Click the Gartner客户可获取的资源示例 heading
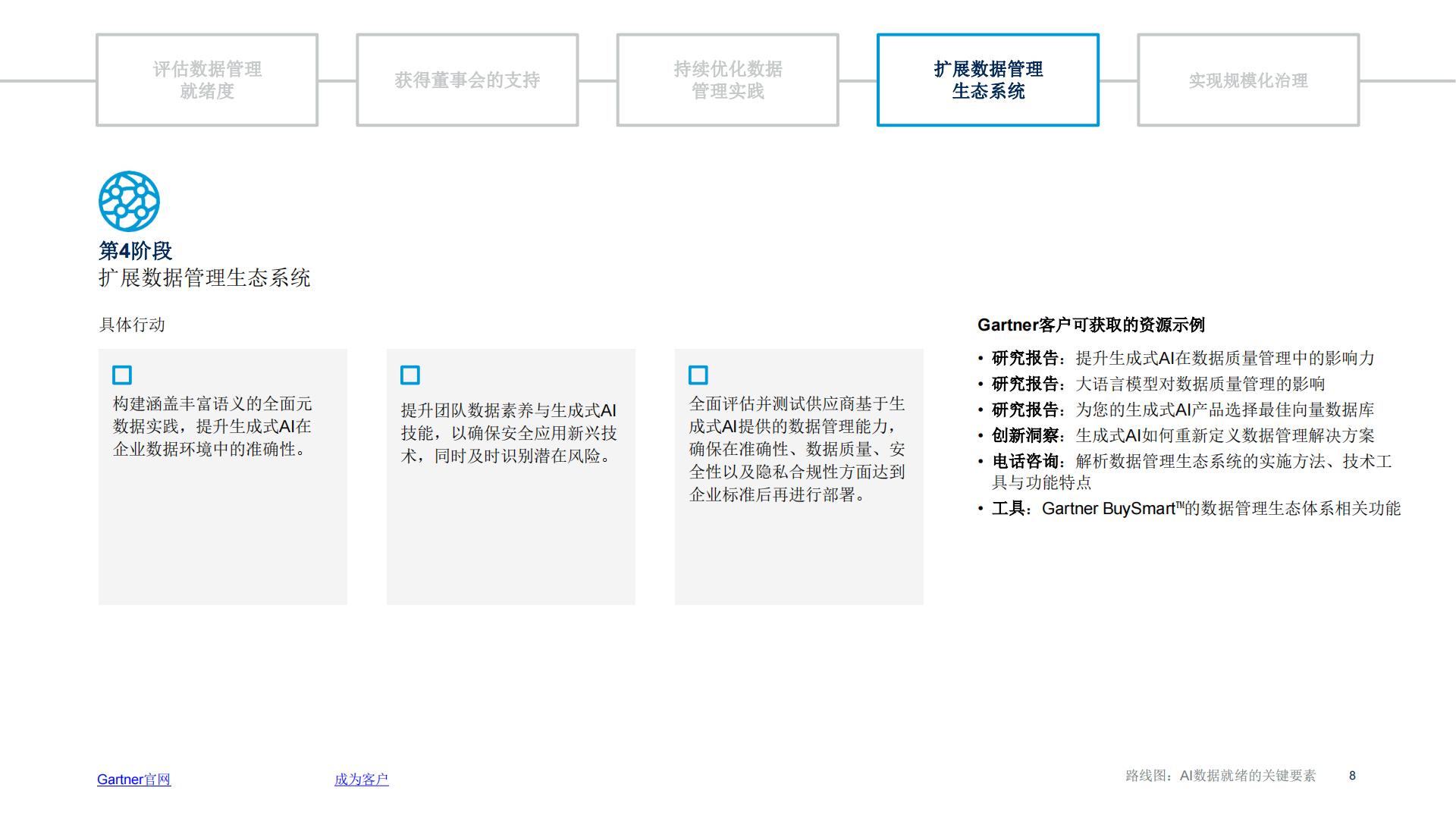Viewport: 1456px width, 819px height. point(1091,325)
